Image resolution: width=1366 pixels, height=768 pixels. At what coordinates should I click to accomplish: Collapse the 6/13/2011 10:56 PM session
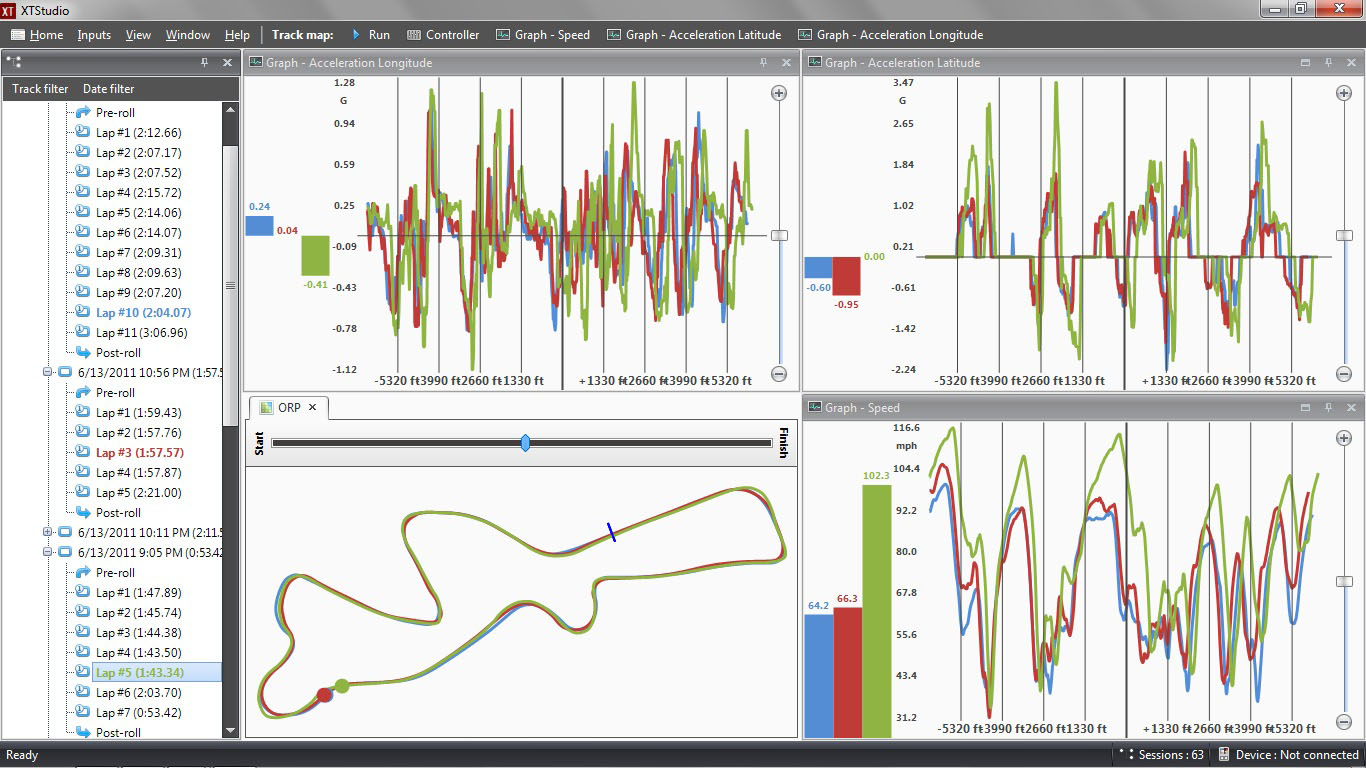click(47, 372)
